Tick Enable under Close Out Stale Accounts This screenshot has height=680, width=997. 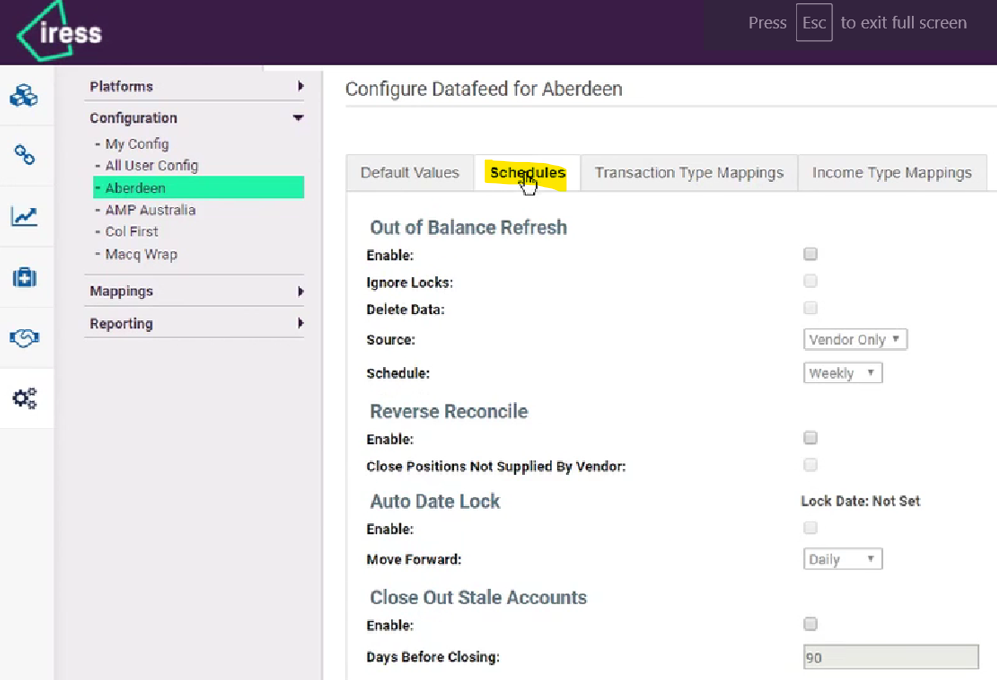(810, 624)
